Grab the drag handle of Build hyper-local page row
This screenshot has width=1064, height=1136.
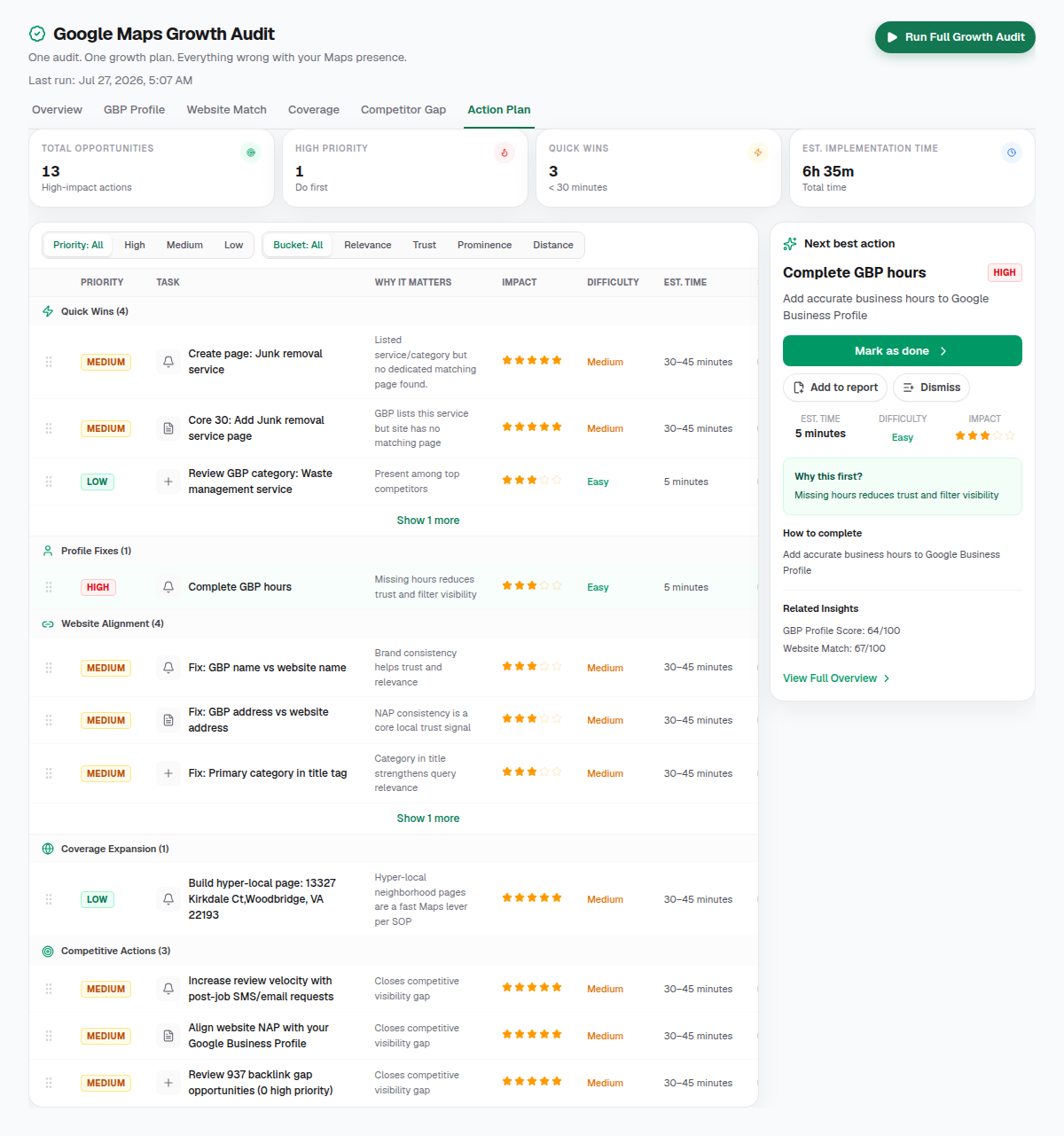tap(49, 899)
